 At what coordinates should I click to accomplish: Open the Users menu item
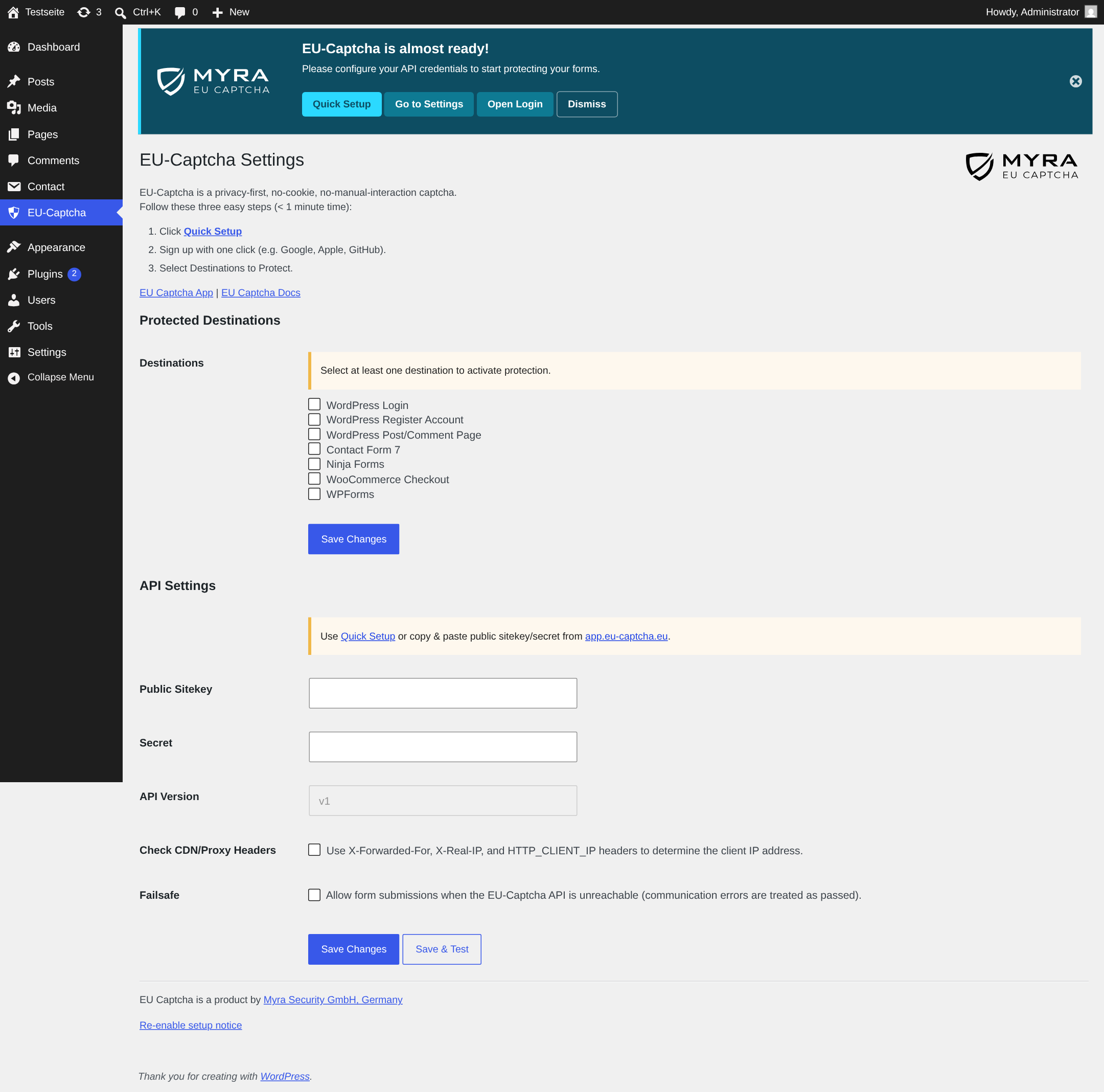[61, 300]
